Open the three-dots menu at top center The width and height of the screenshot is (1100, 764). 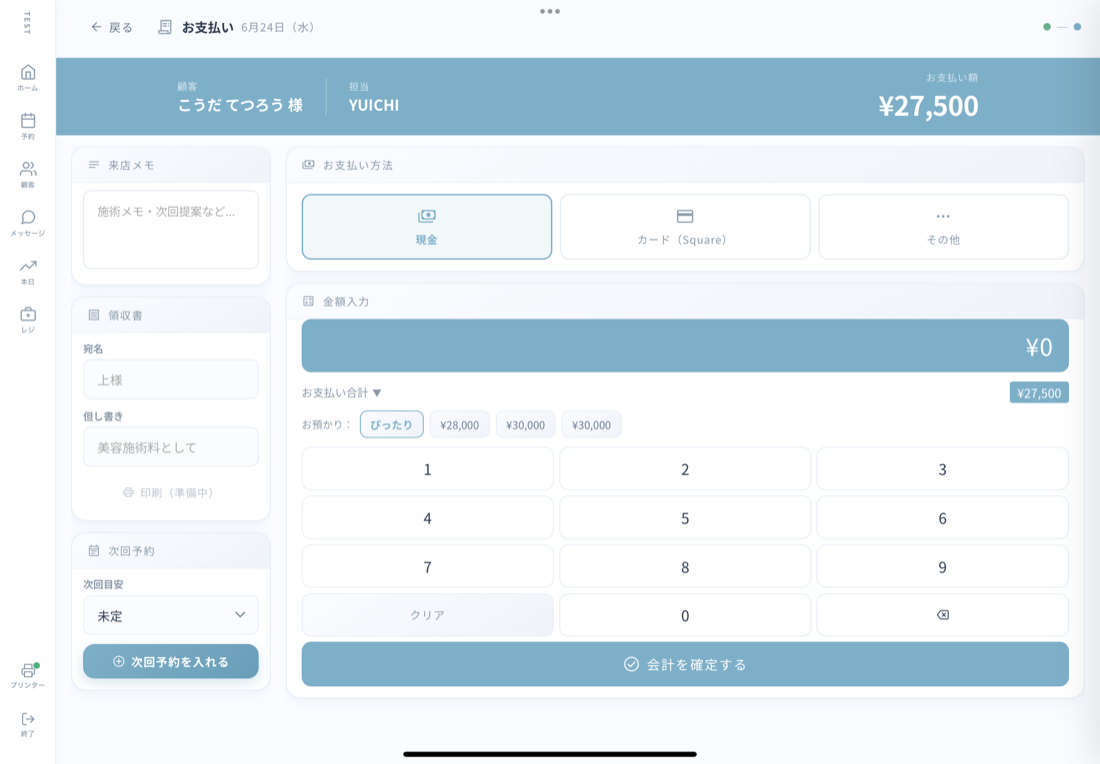[550, 11]
